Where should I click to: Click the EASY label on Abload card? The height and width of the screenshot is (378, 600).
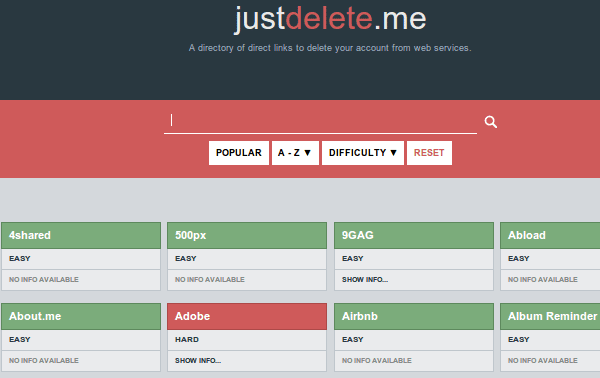point(518,259)
